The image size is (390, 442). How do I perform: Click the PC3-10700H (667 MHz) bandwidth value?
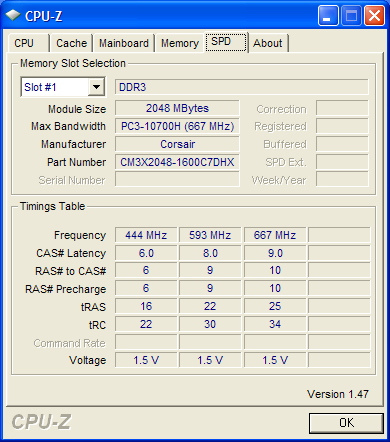point(177,126)
